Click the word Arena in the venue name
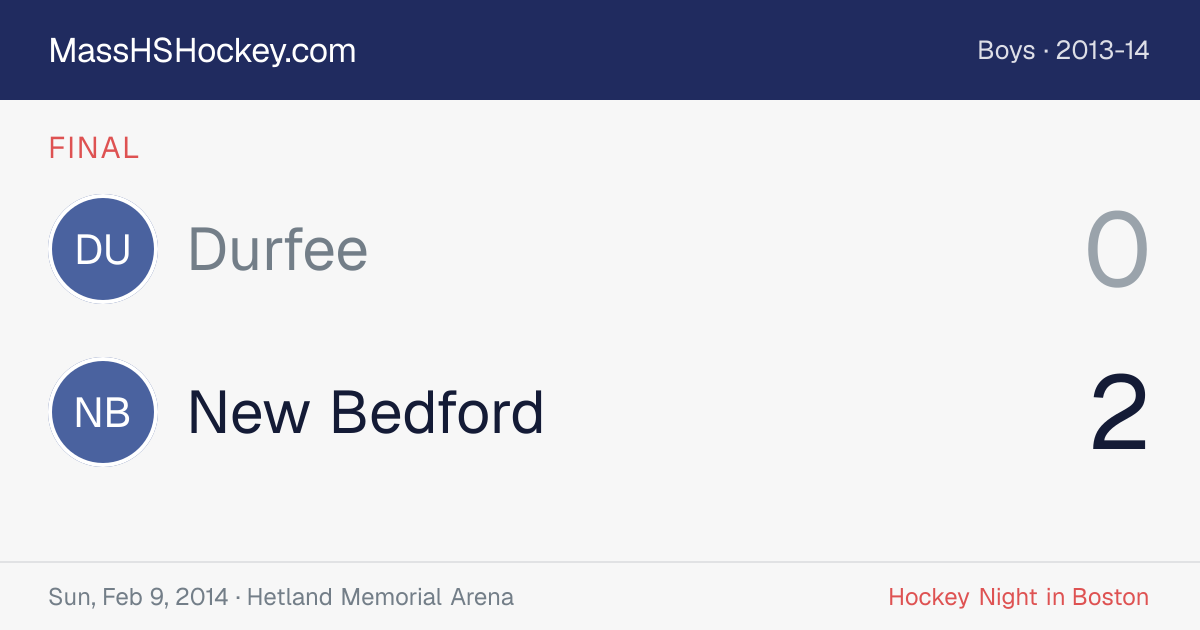The width and height of the screenshot is (1200, 630). point(482,597)
